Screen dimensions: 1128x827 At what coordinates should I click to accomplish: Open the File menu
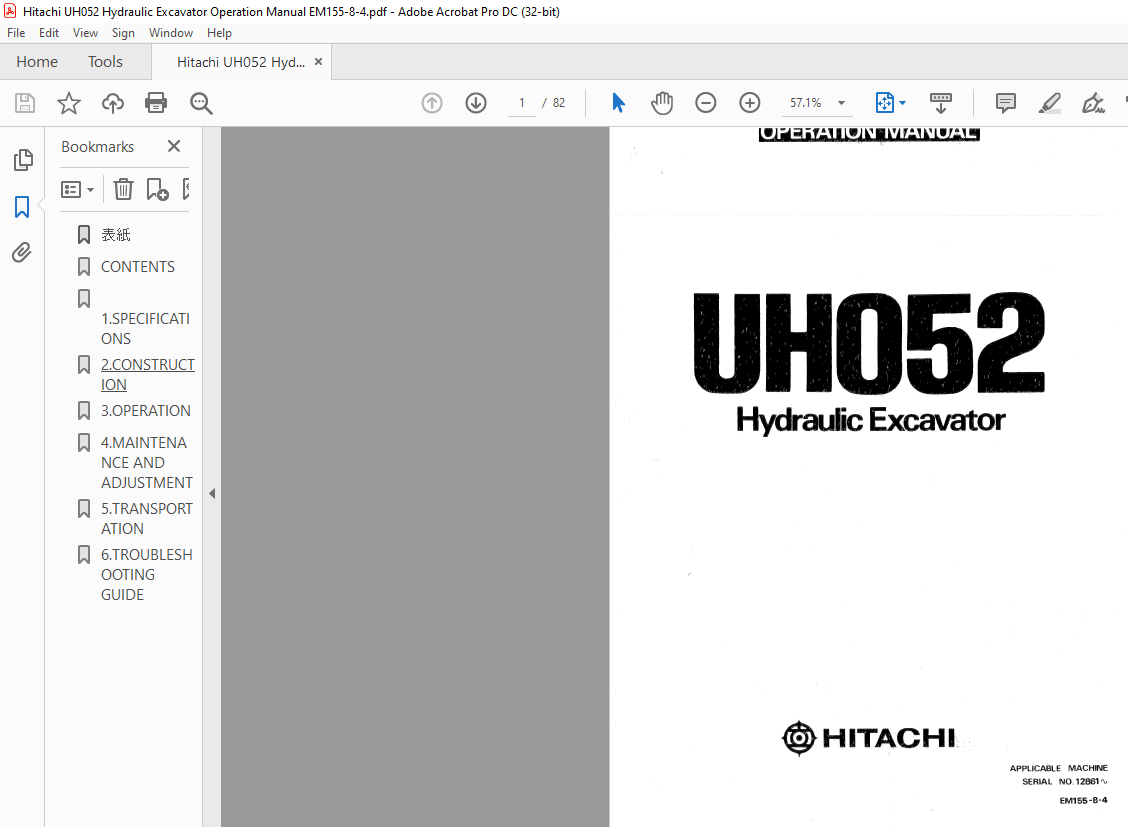pos(16,33)
